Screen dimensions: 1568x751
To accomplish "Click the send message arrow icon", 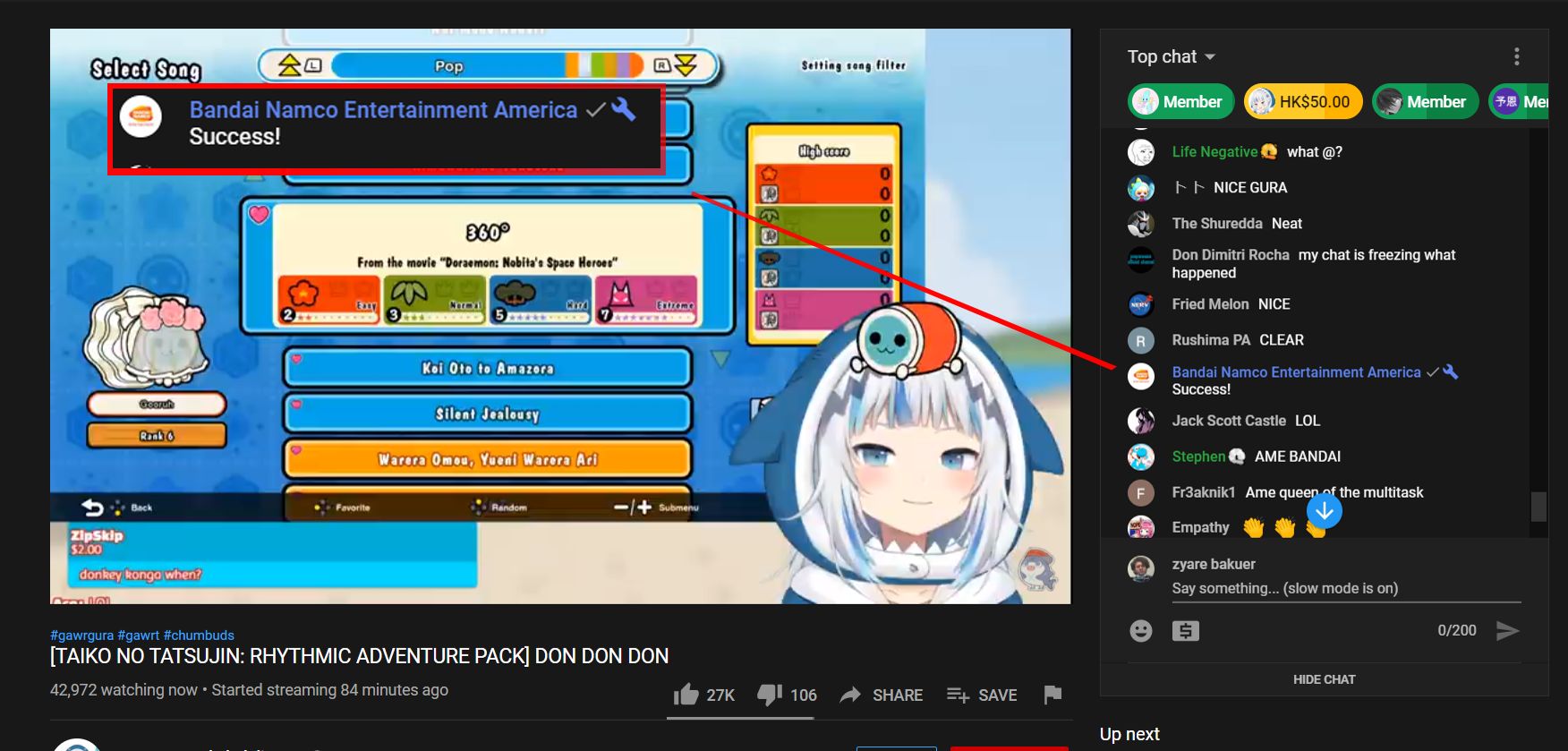I will (x=1507, y=631).
